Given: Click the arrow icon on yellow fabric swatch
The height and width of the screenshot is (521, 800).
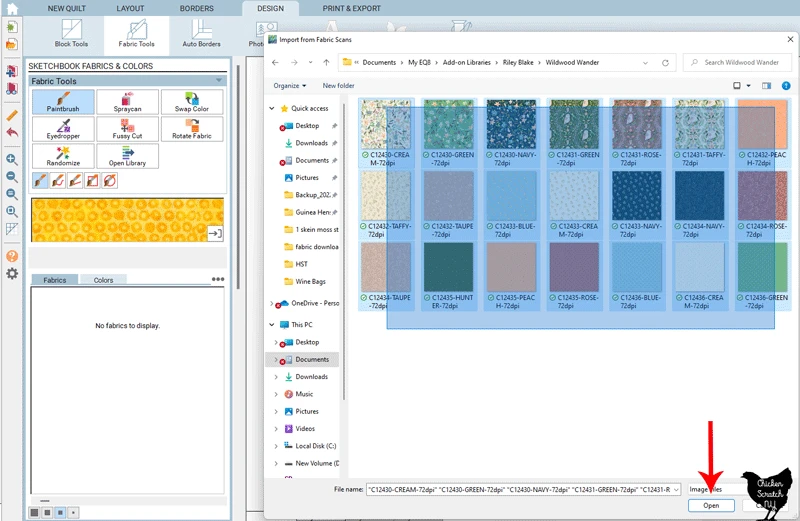Looking at the screenshot, I should tap(215, 233).
